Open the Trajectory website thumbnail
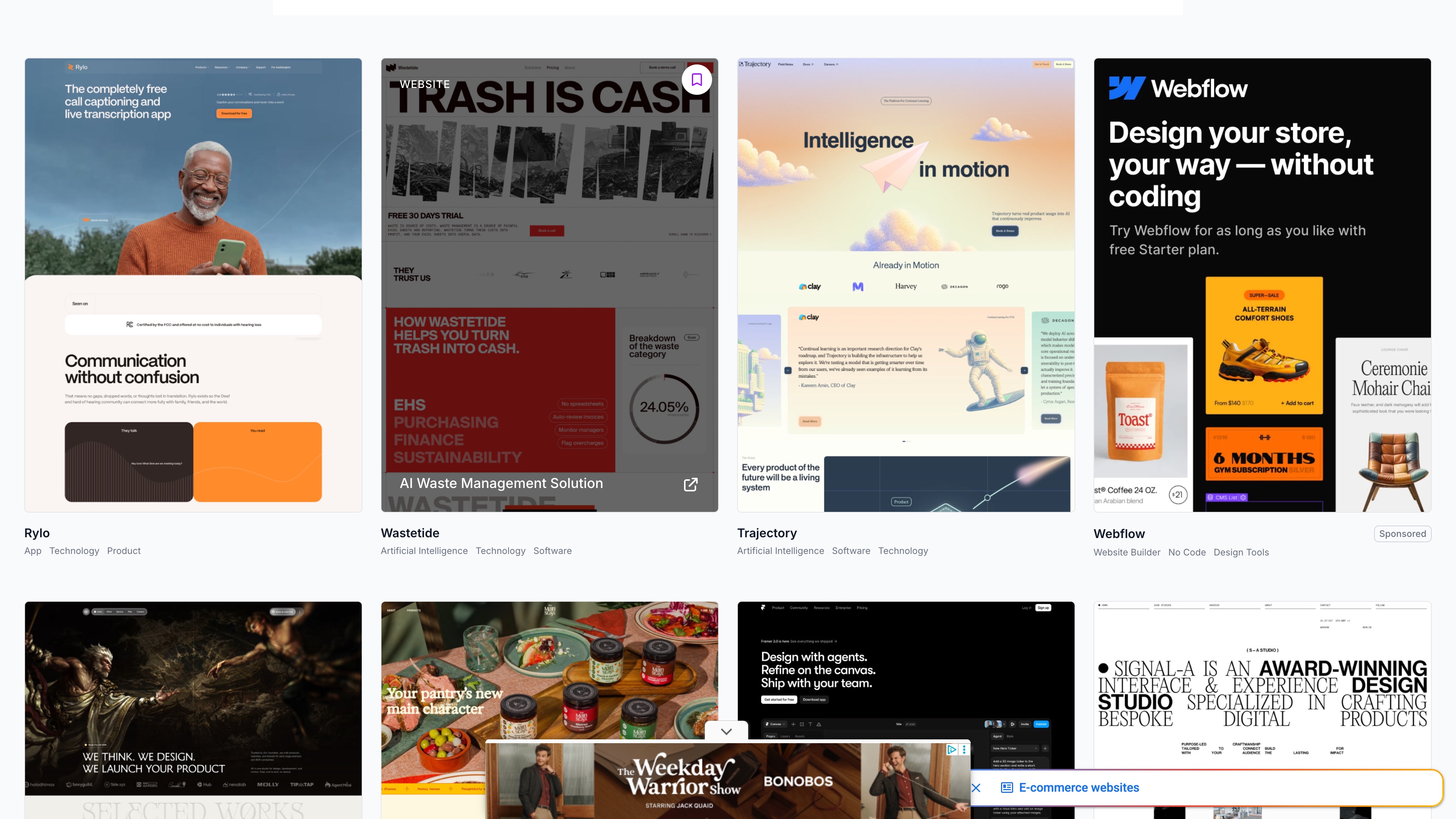Viewport: 1456px width, 819px height. (905, 285)
